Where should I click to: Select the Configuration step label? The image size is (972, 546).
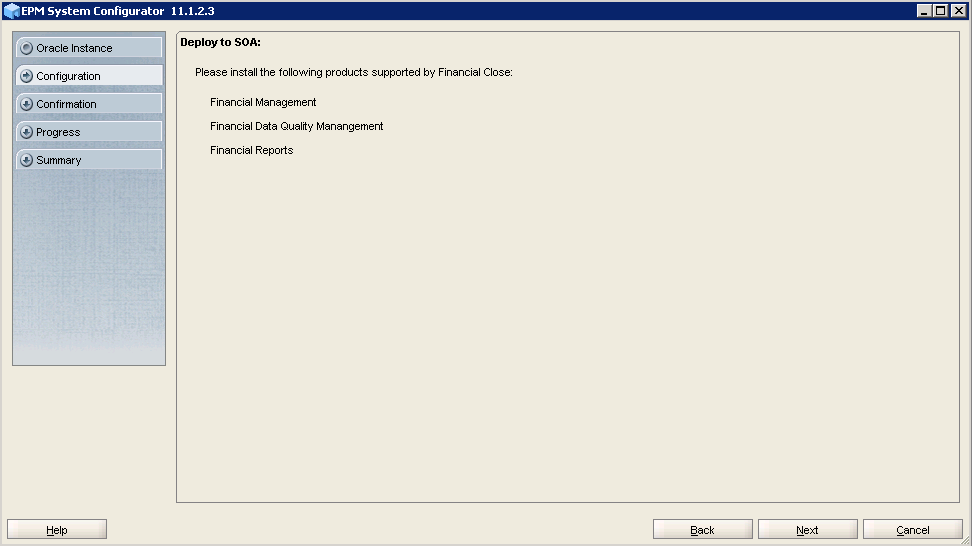[x=68, y=76]
